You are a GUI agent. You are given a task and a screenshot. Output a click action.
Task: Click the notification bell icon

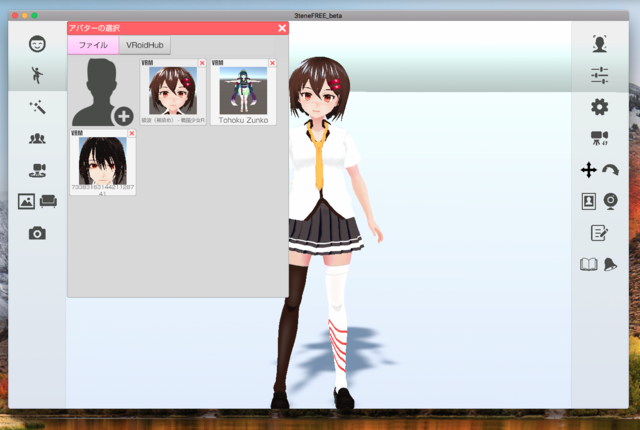coord(611,264)
